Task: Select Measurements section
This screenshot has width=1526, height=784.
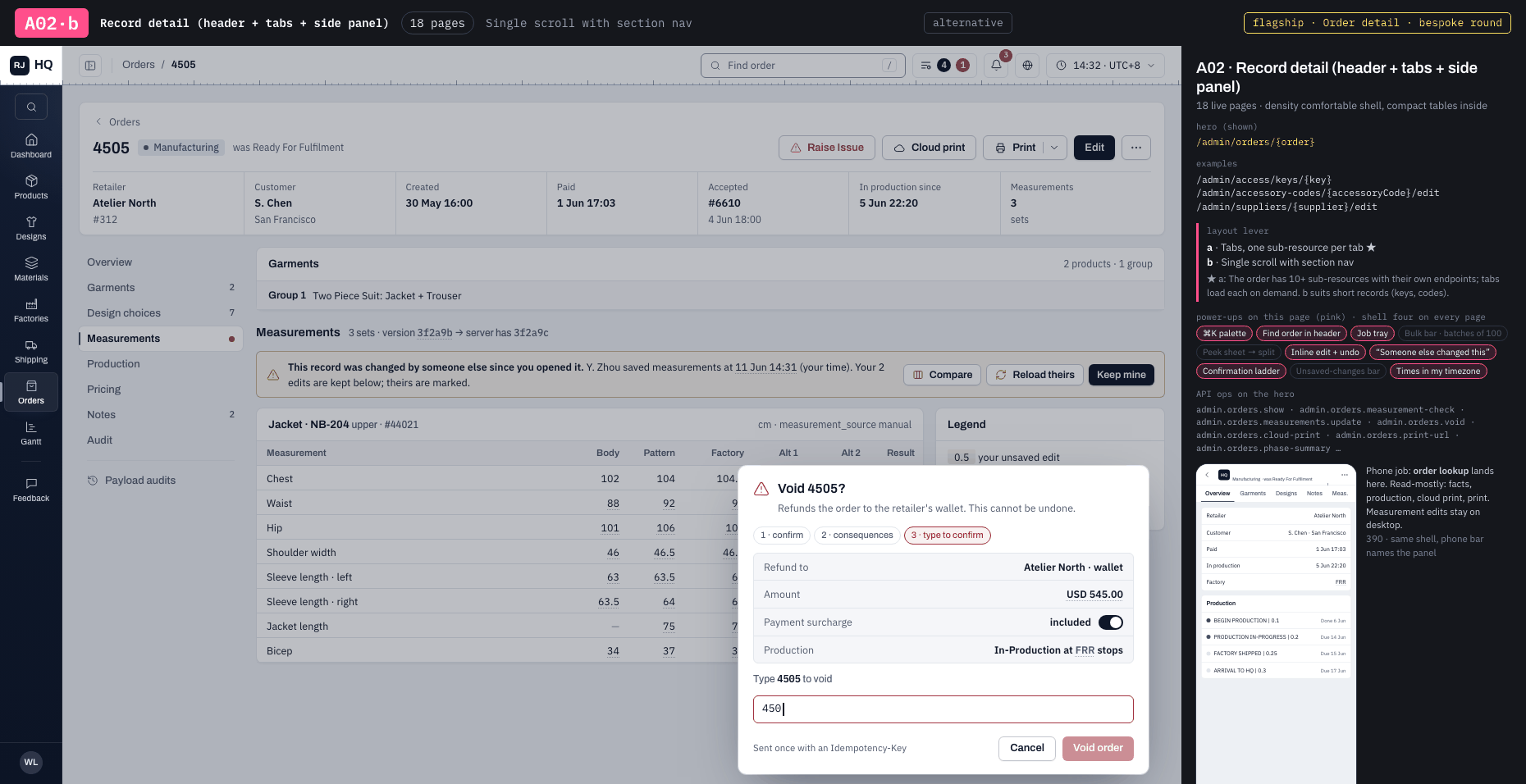Action: coord(161,339)
